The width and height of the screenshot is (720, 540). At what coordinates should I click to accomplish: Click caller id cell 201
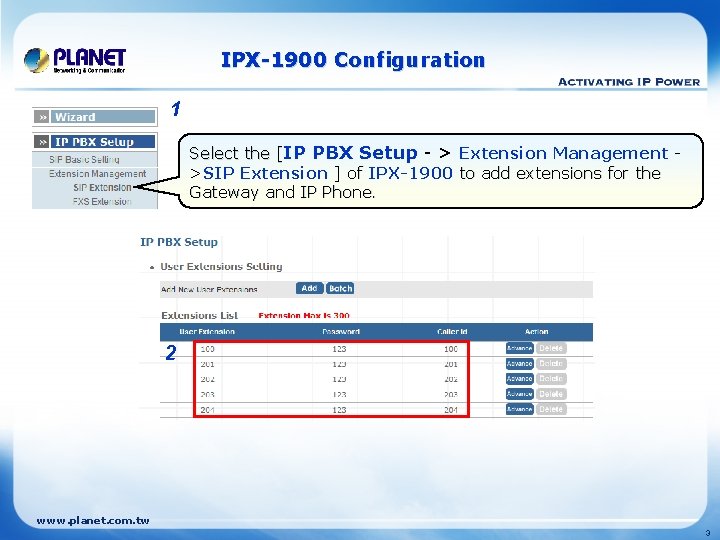pyautogui.click(x=451, y=364)
